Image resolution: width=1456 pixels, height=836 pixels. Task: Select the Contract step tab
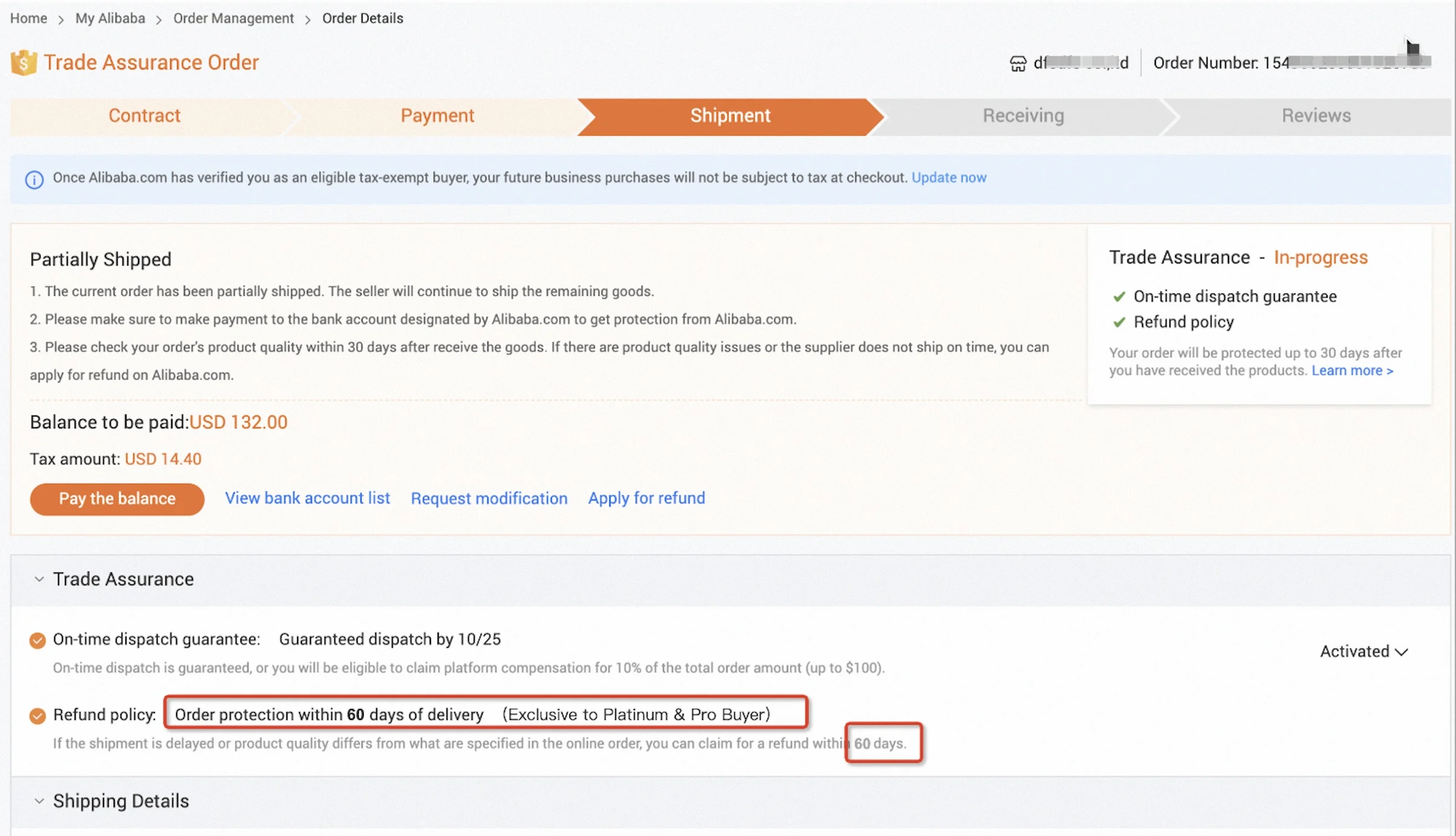[x=144, y=116]
